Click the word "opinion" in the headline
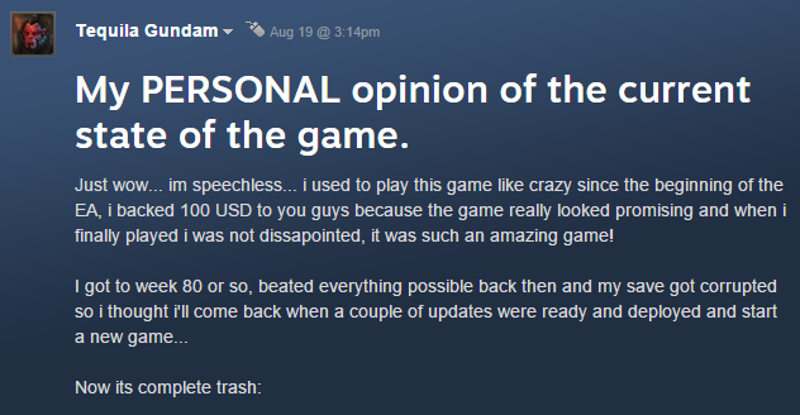The width and height of the screenshot is (800, 415). 419,91
